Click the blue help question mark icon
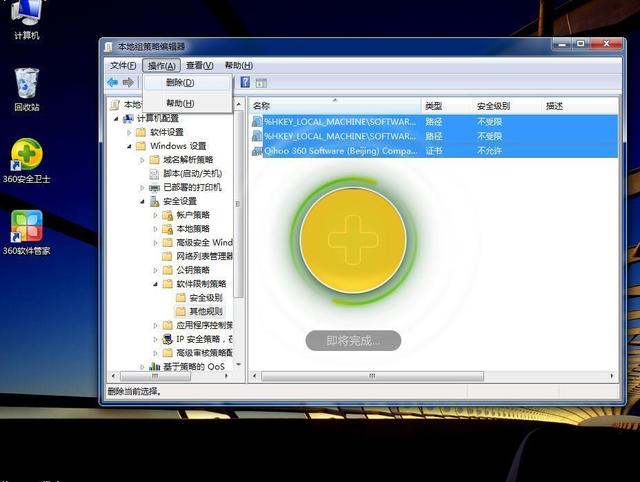The width and height of the screenshot is (640, 482). (x=245, y=83)
